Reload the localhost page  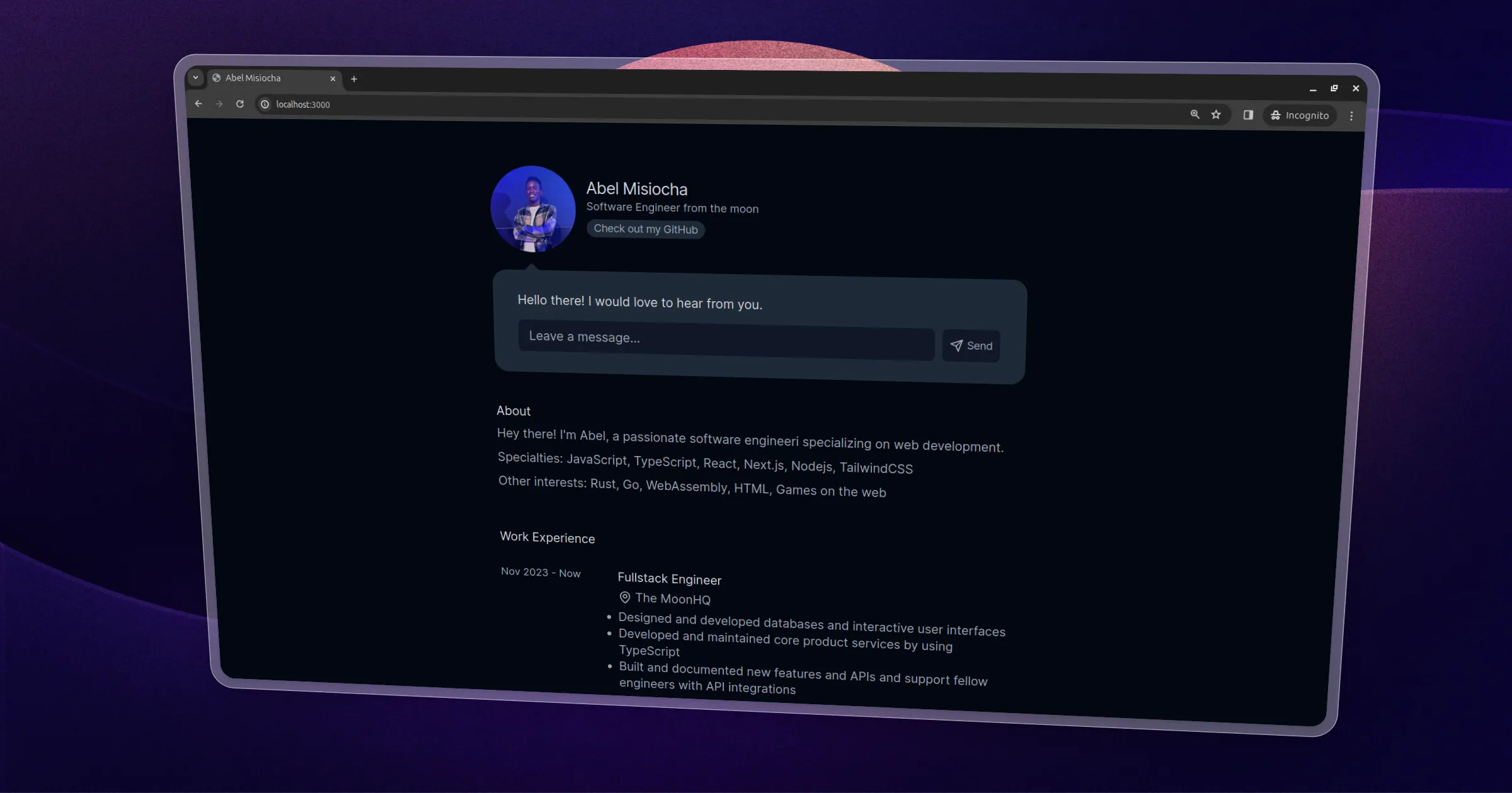pyautogui.click(x=240, y=104)
